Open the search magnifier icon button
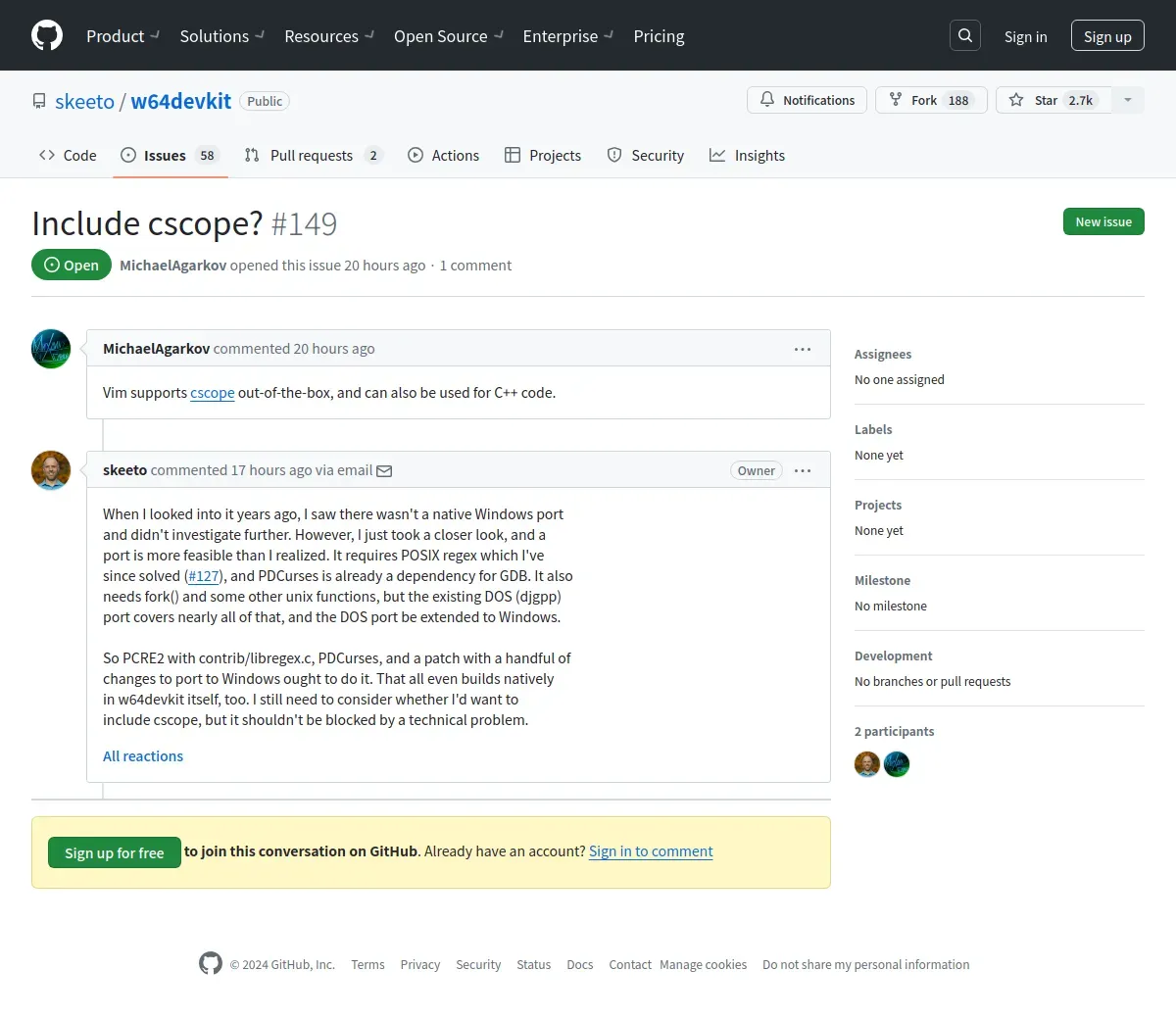The height and width of the screenshot is (1020, 1176). [965, 35]
